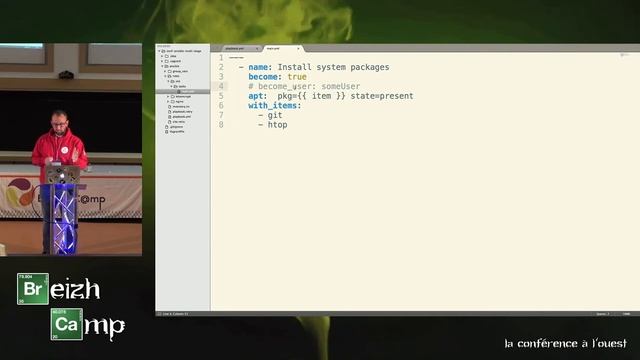Click the group_vars folder icon
Screen dimensions: 640x360
point(169,71)
